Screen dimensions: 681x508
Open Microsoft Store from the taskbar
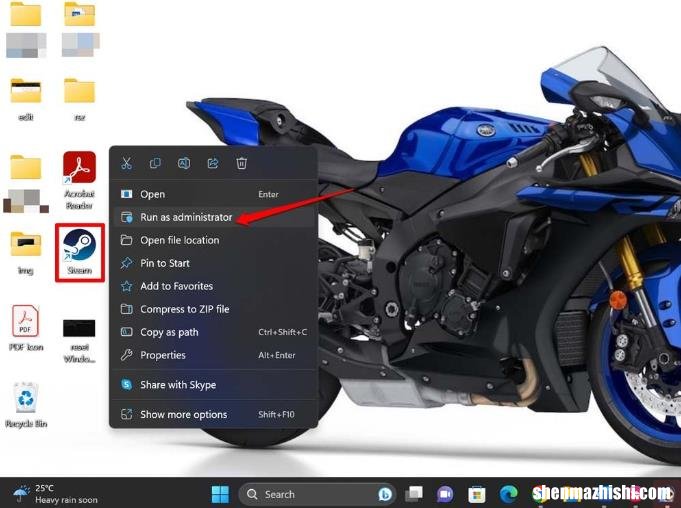point(476,494)
